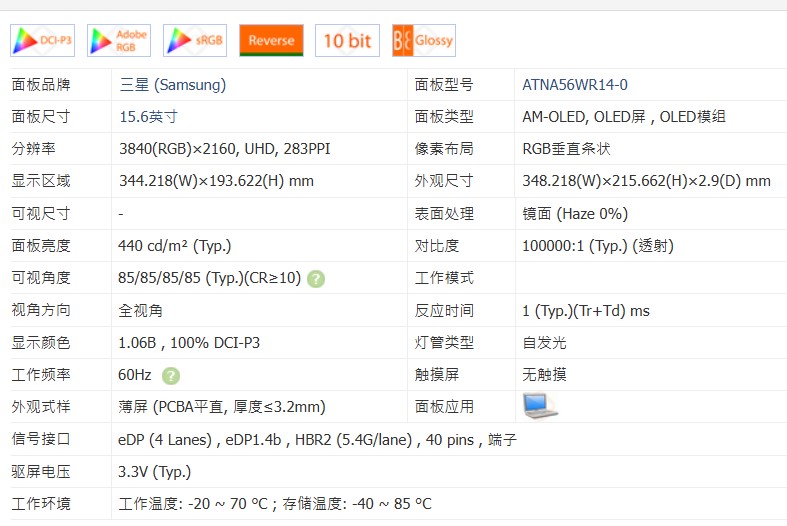The image size is (787, 526).
Task: Open help icon next to 60Hz
Action: [171, 375]
